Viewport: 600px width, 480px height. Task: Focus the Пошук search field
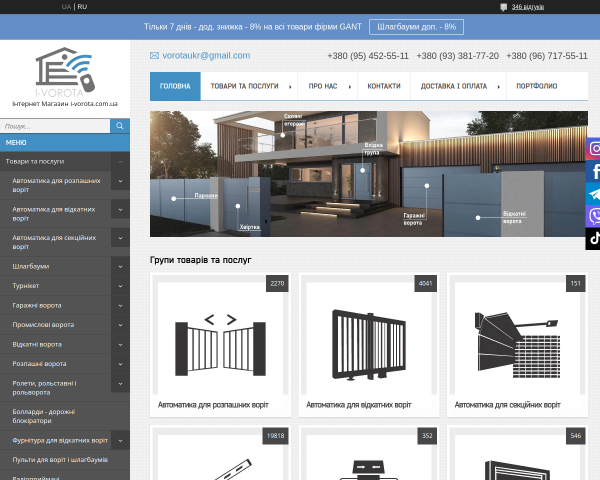point(55,126)
